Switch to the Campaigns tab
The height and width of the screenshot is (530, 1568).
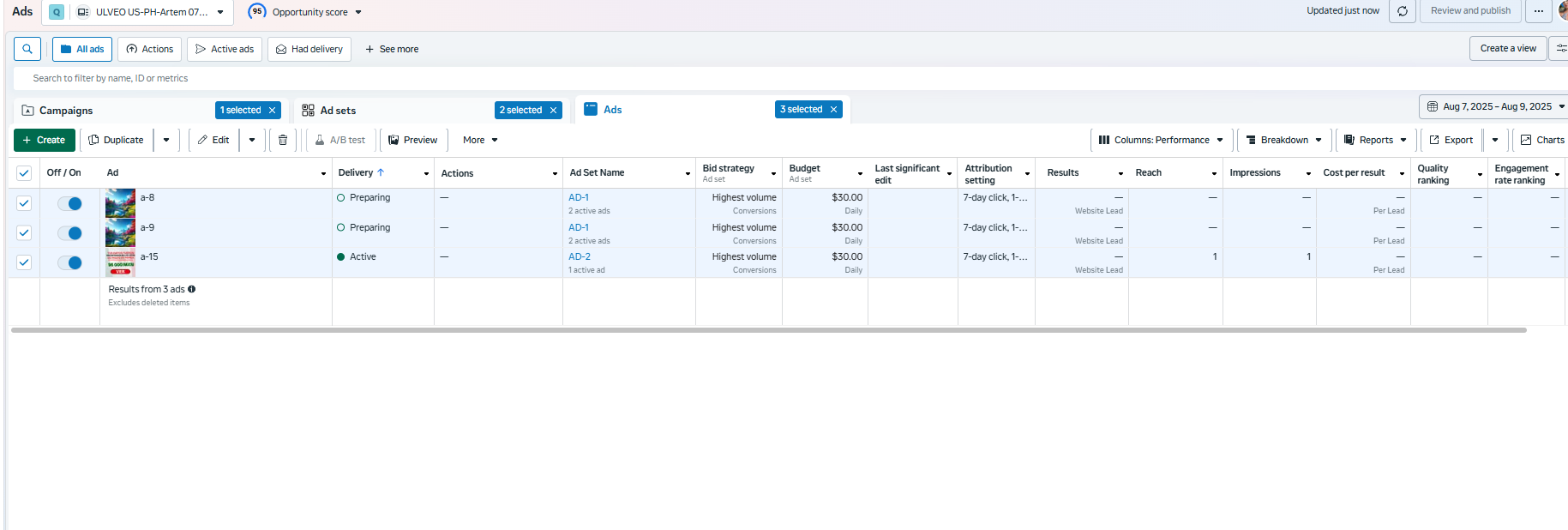[x=66, y=111]
